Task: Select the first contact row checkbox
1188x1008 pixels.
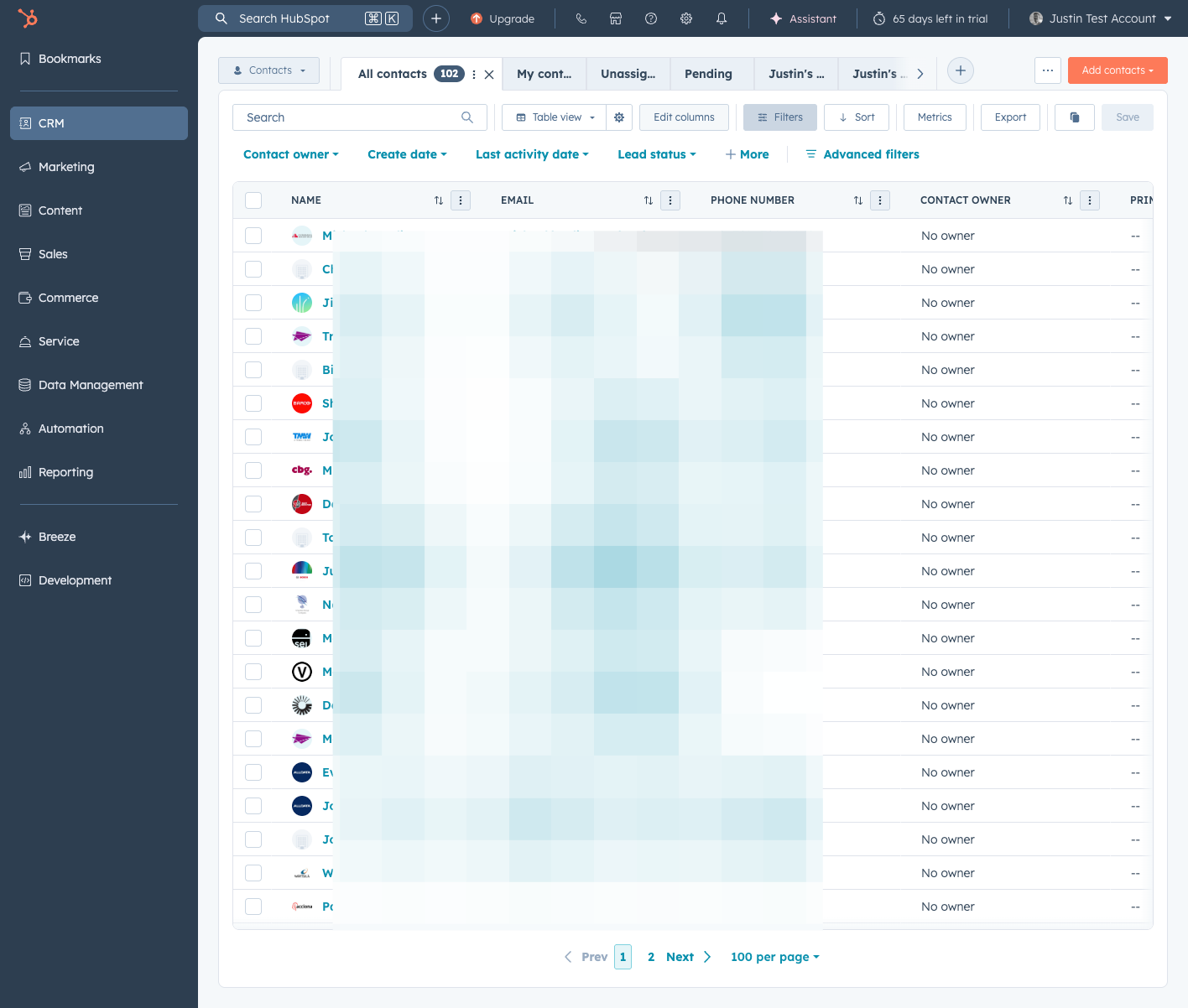Action: 253,236
